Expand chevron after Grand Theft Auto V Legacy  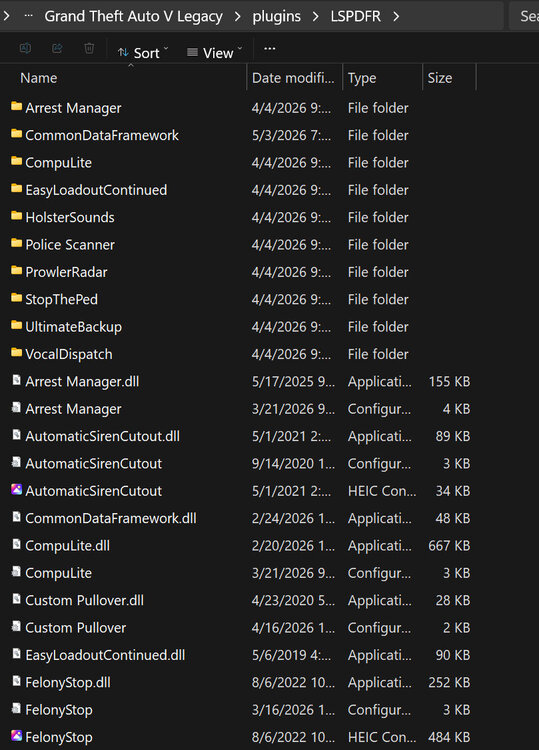tap(238, 16)
